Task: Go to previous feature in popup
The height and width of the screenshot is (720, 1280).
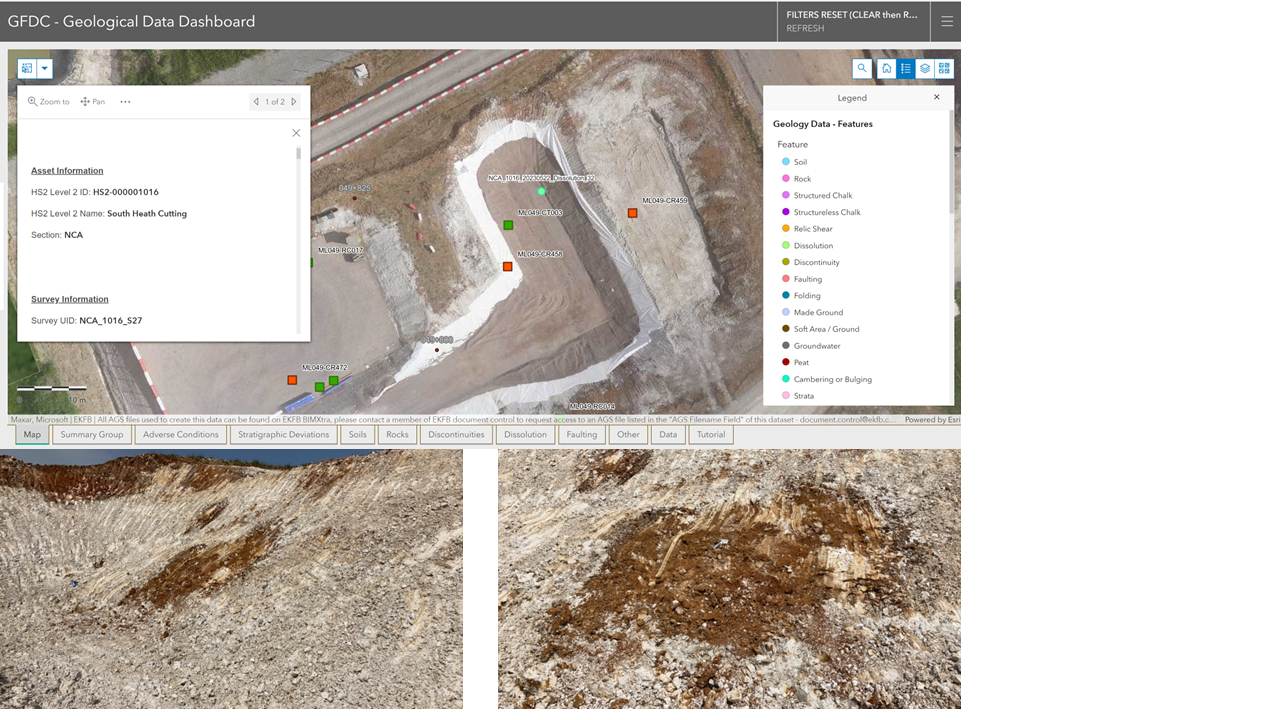Action: coord(256,102)
